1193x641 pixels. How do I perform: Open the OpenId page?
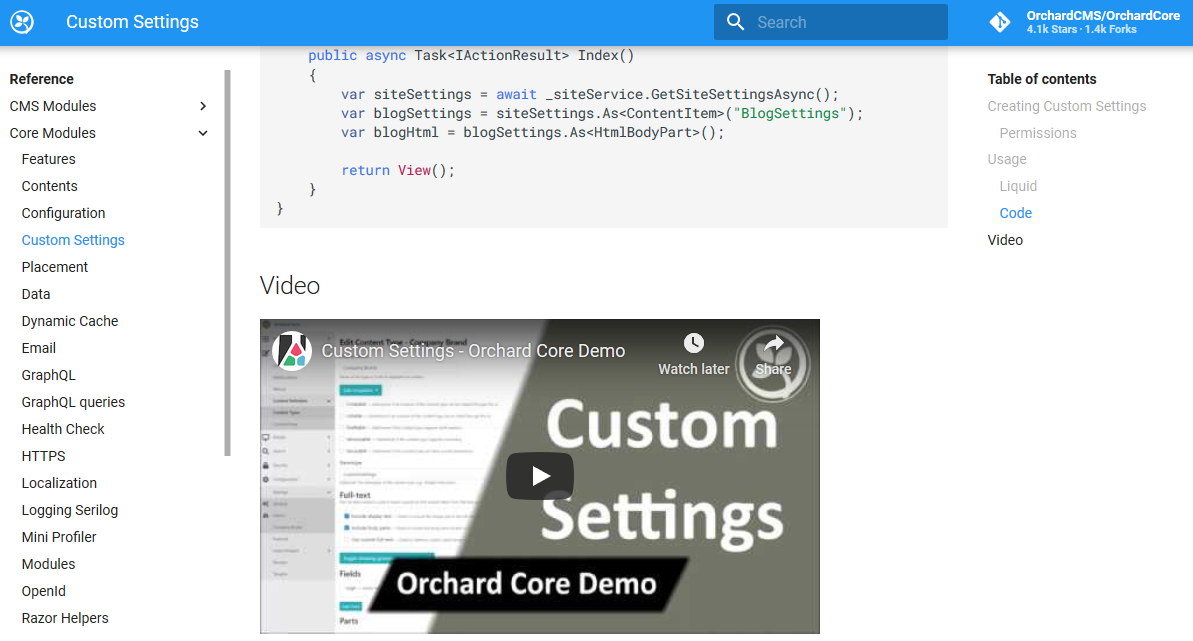point(43,592)
